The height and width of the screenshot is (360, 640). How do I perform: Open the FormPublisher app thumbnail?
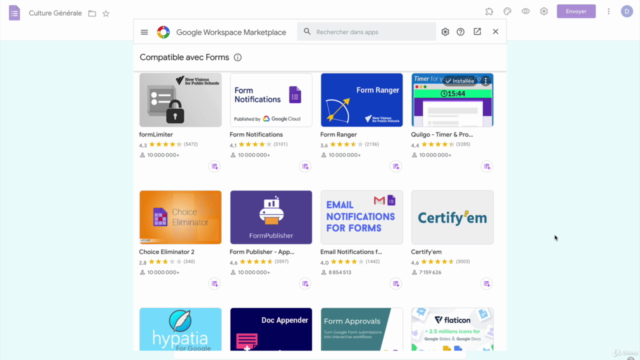click(x=271, y=217)
